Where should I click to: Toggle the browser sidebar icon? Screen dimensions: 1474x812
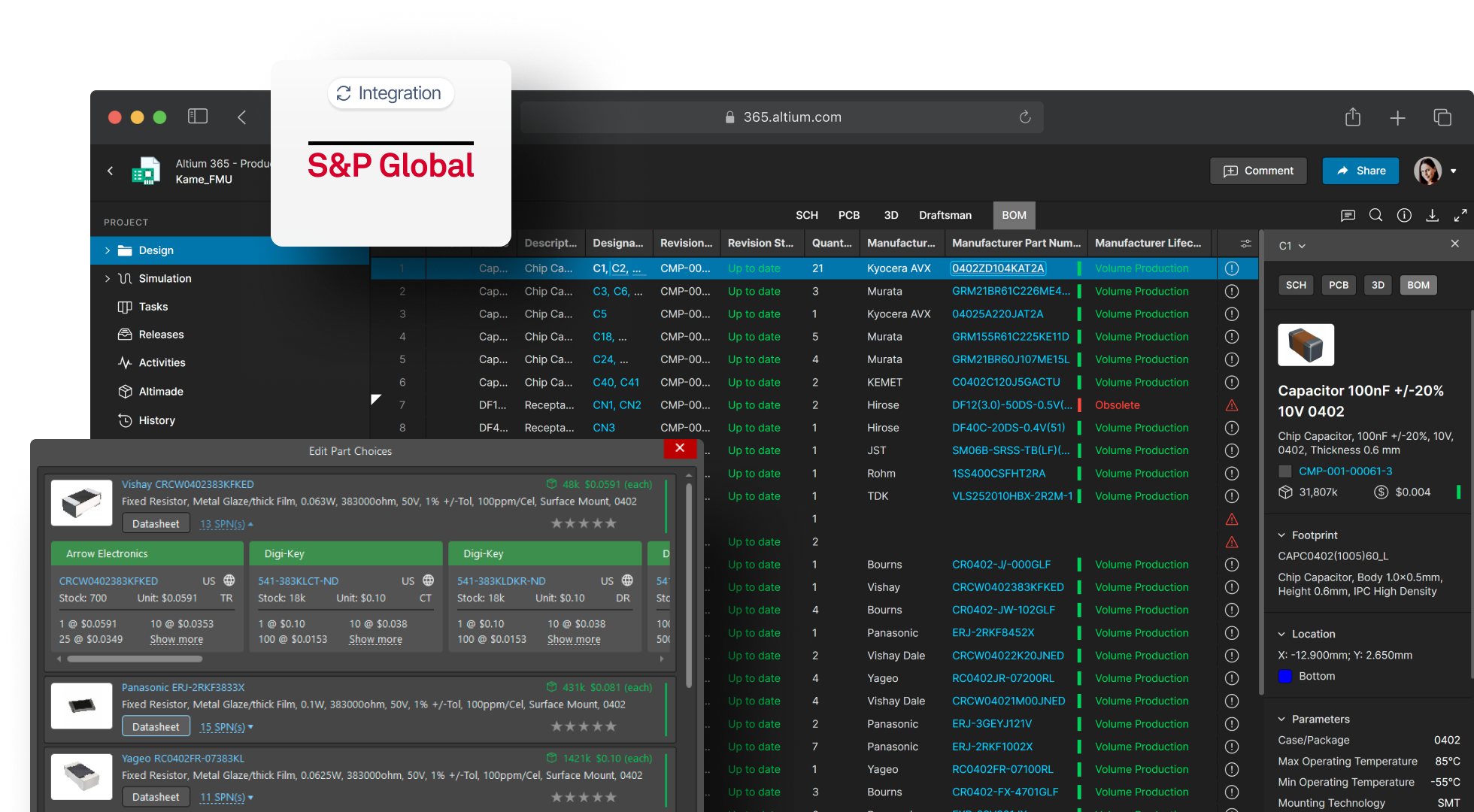(x=198, y=117)
